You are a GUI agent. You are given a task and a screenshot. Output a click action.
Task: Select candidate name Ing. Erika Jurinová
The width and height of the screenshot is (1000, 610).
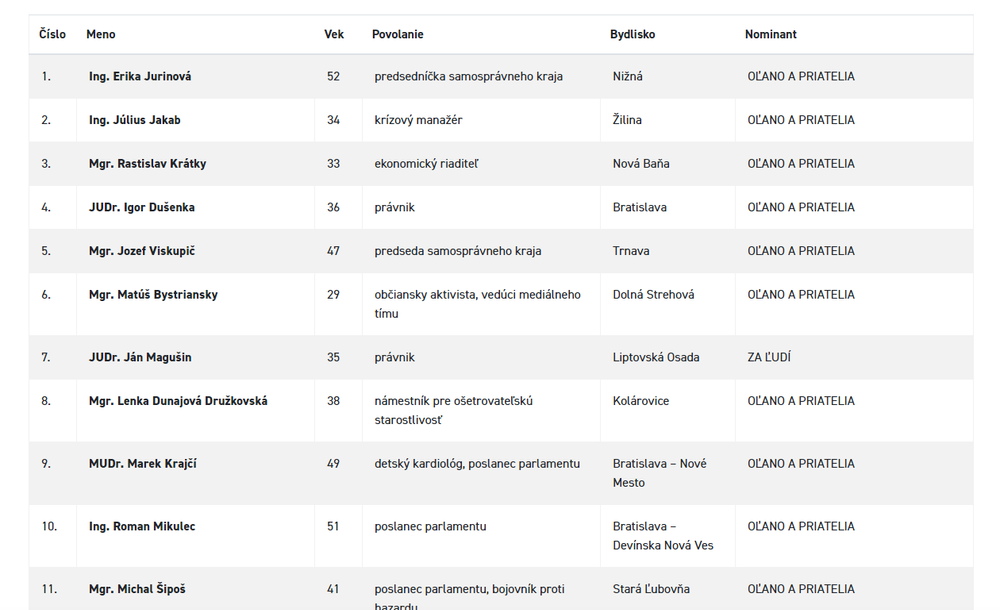140,76
